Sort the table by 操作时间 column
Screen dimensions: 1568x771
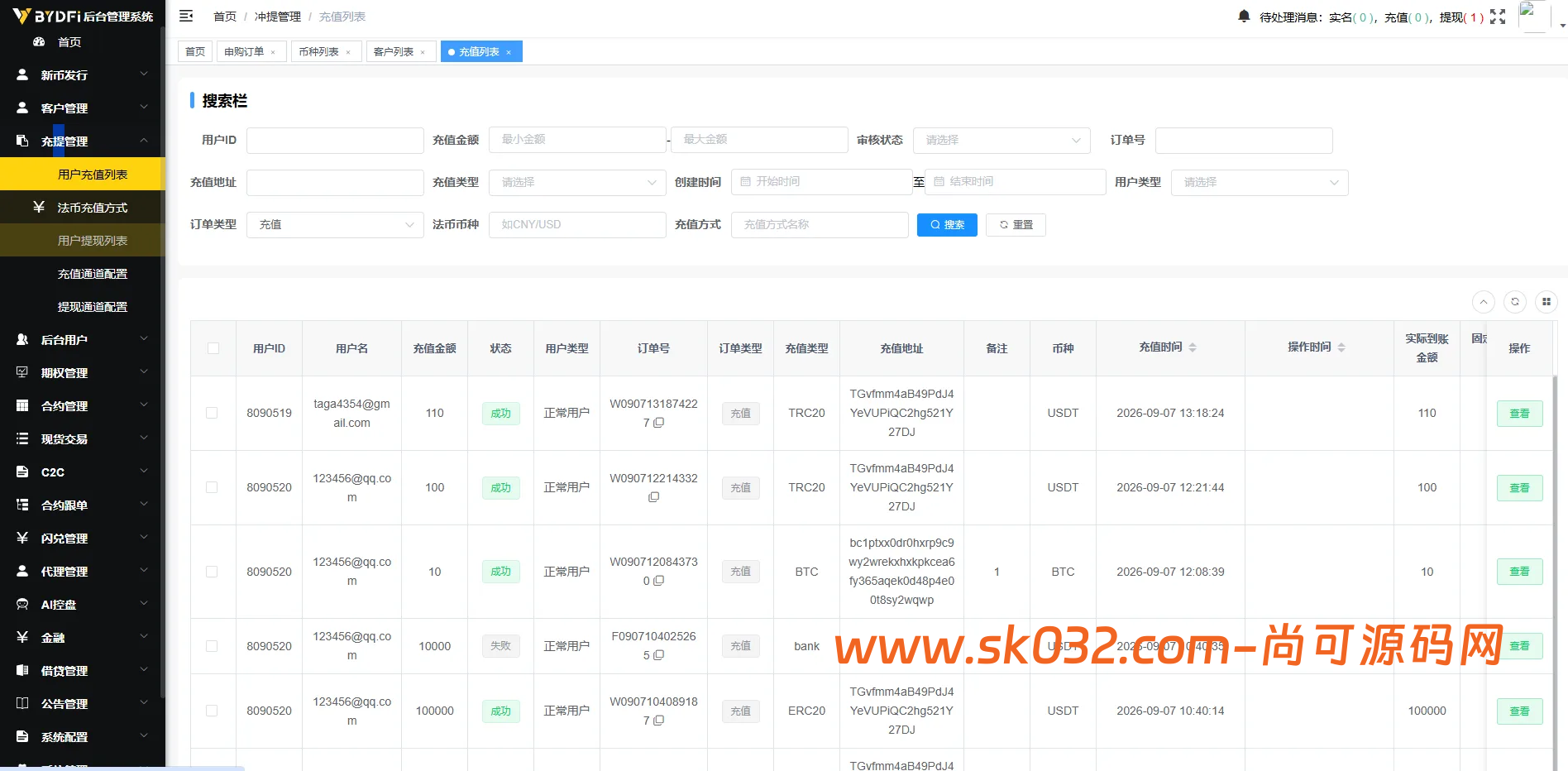(x=1341, y=347)
